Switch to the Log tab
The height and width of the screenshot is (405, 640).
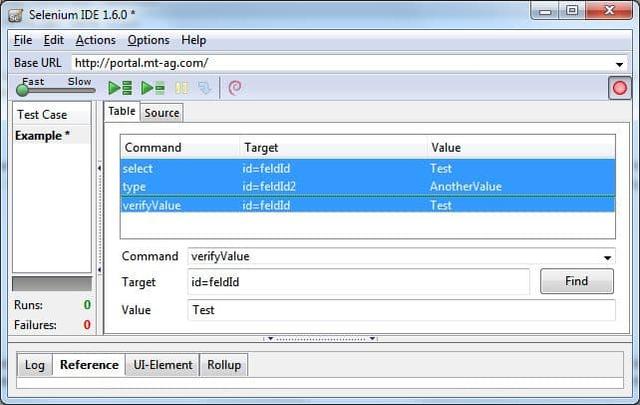point(35,365)
